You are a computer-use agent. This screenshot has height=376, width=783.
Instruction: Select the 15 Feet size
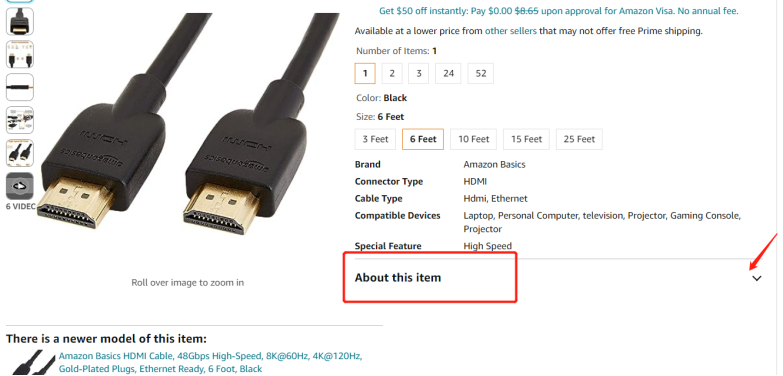[526, 139]
